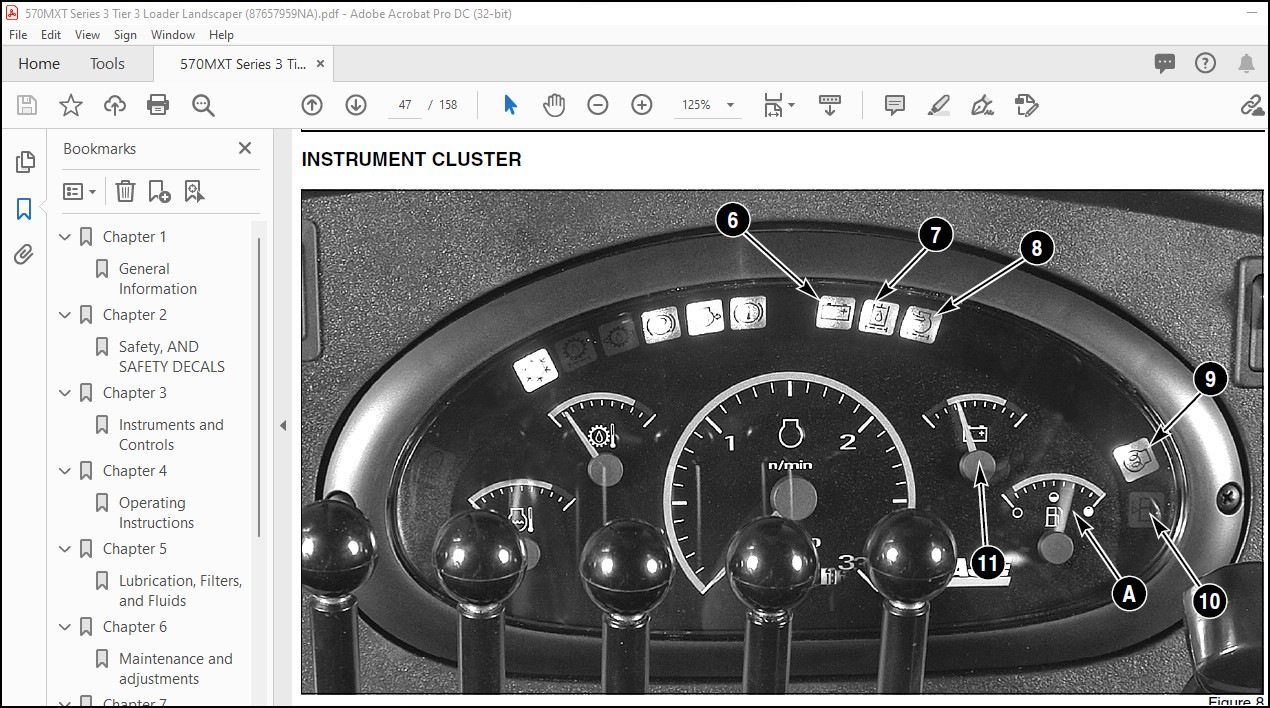Add the document to starred favorites
The height and width of the screenshot is (708, 1270).
tap(71, 105)
